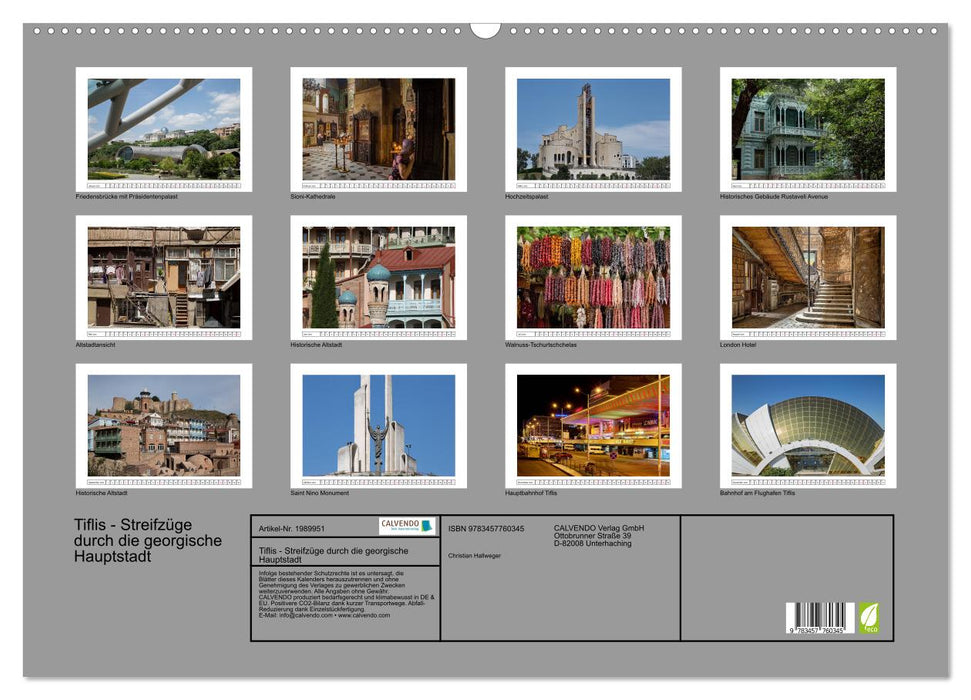Select the Christian Hallweger author name

point(473,556)
